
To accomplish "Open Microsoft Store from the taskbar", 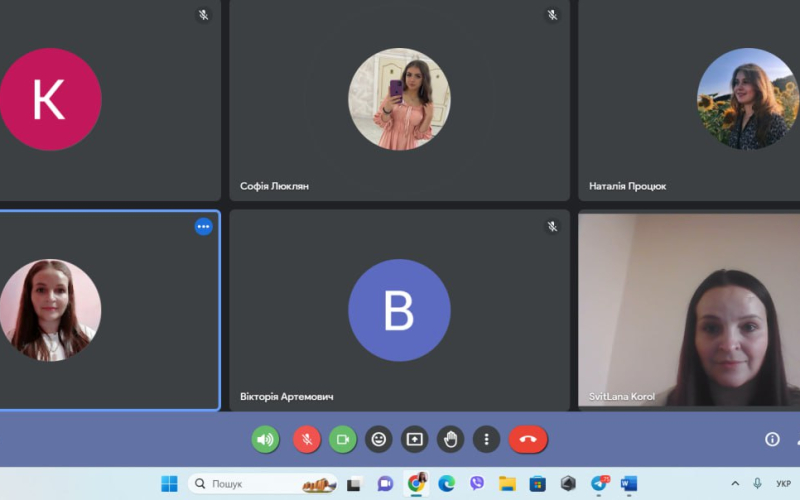I will (537, 484).
